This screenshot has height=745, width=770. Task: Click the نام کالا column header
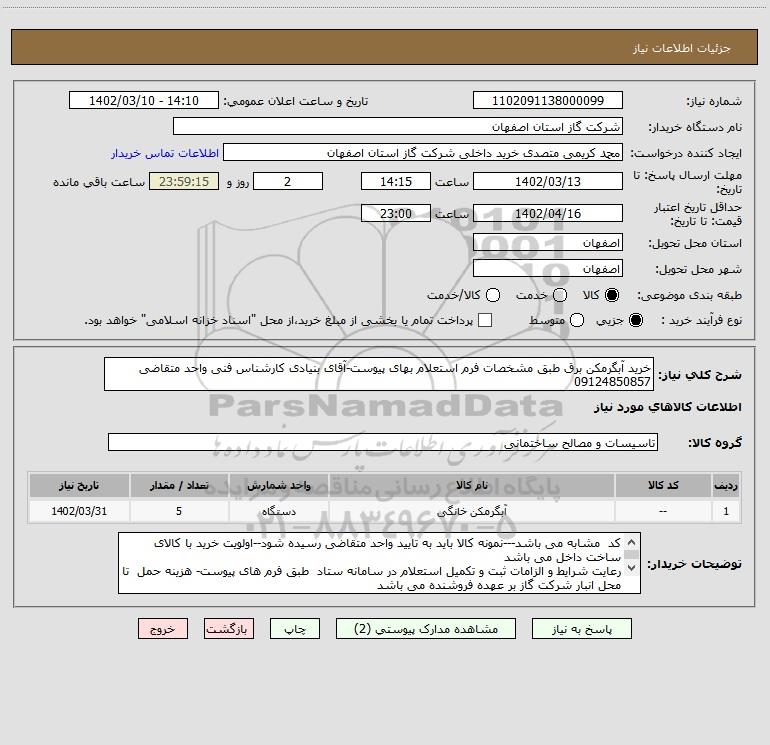point(472,485)
